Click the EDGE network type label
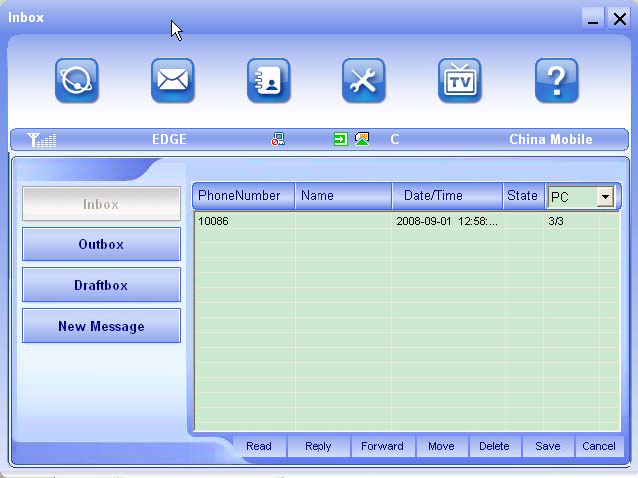This screenshot has width=638, height=478. [x=169, y=140]
